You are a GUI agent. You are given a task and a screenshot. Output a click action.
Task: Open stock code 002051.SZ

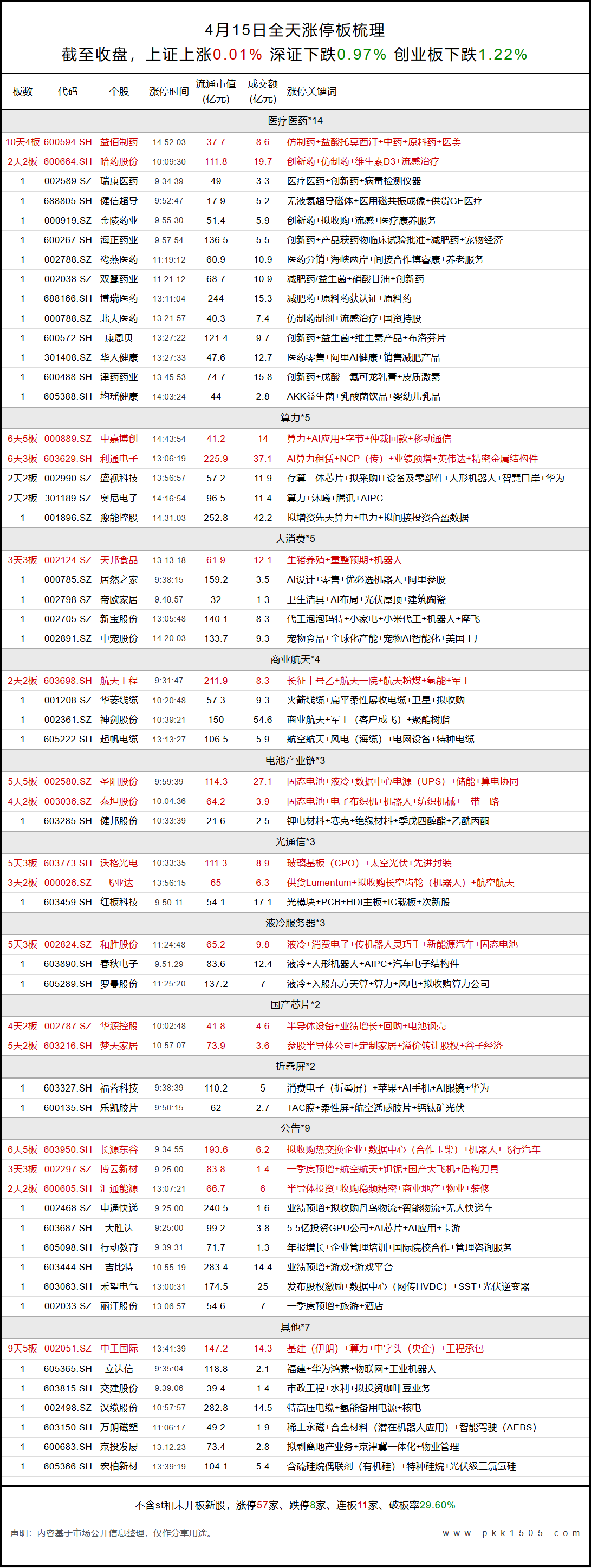pos(68,1348)
